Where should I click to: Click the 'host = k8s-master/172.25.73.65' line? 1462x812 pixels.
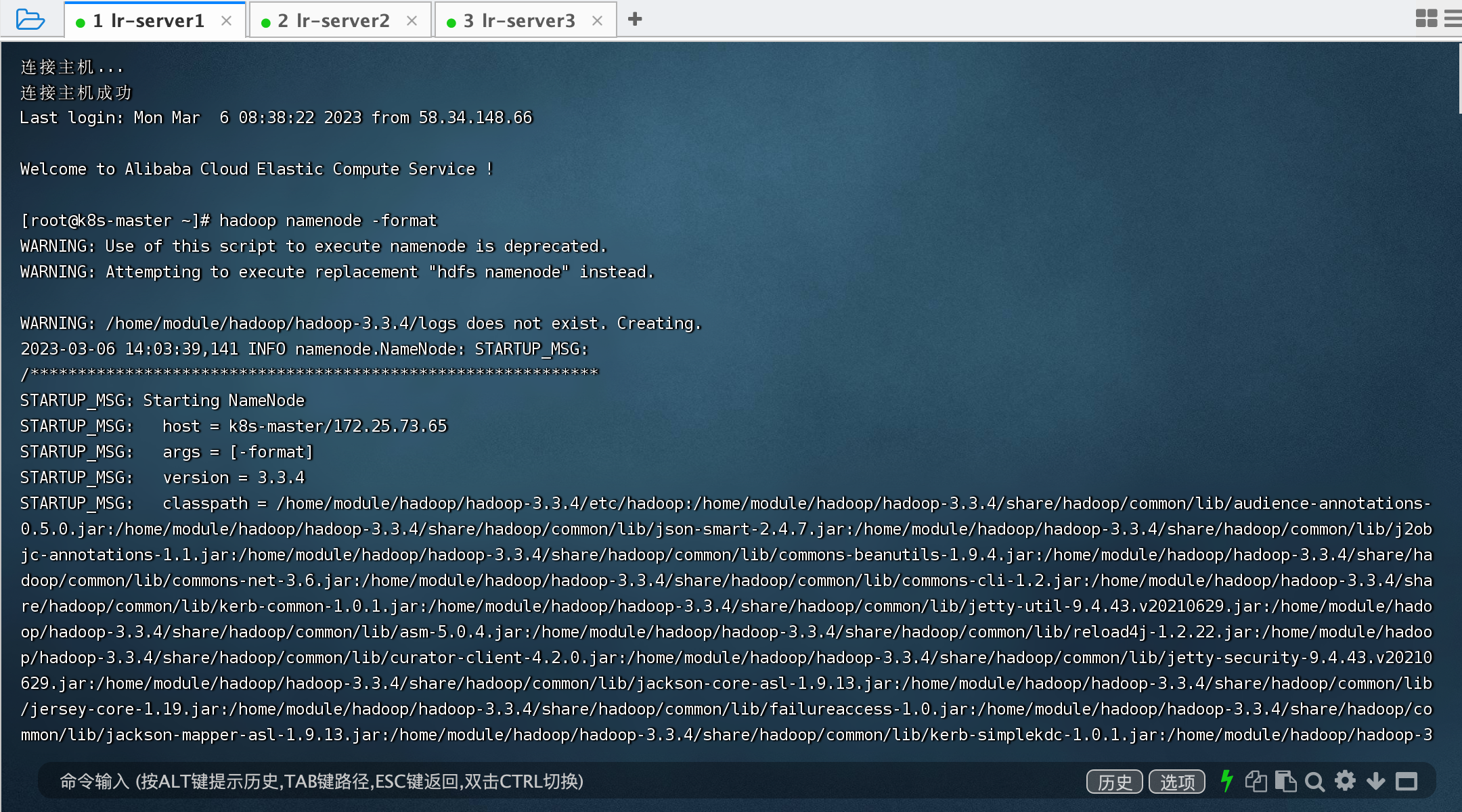click(234, 426)
